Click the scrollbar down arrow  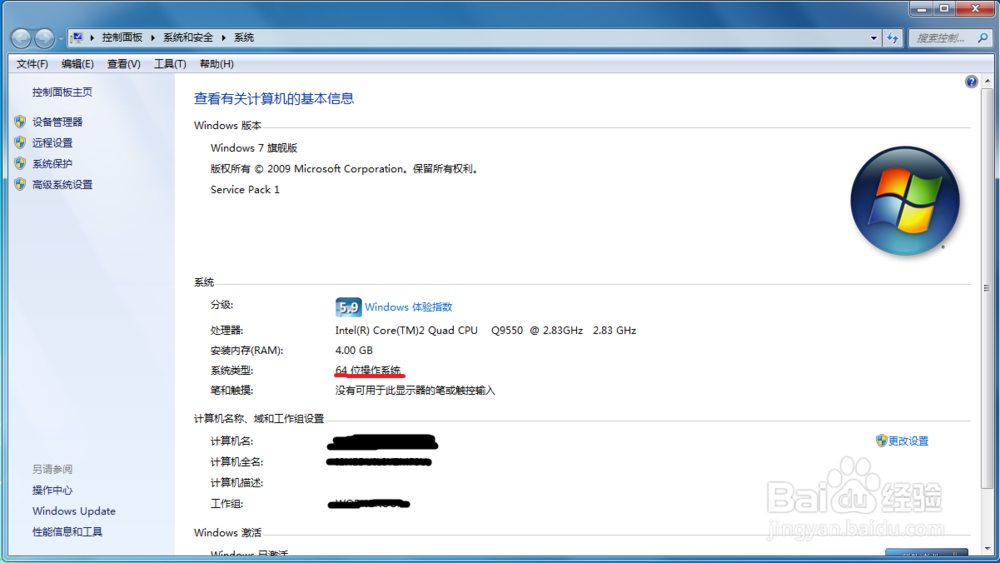(987, 548)
